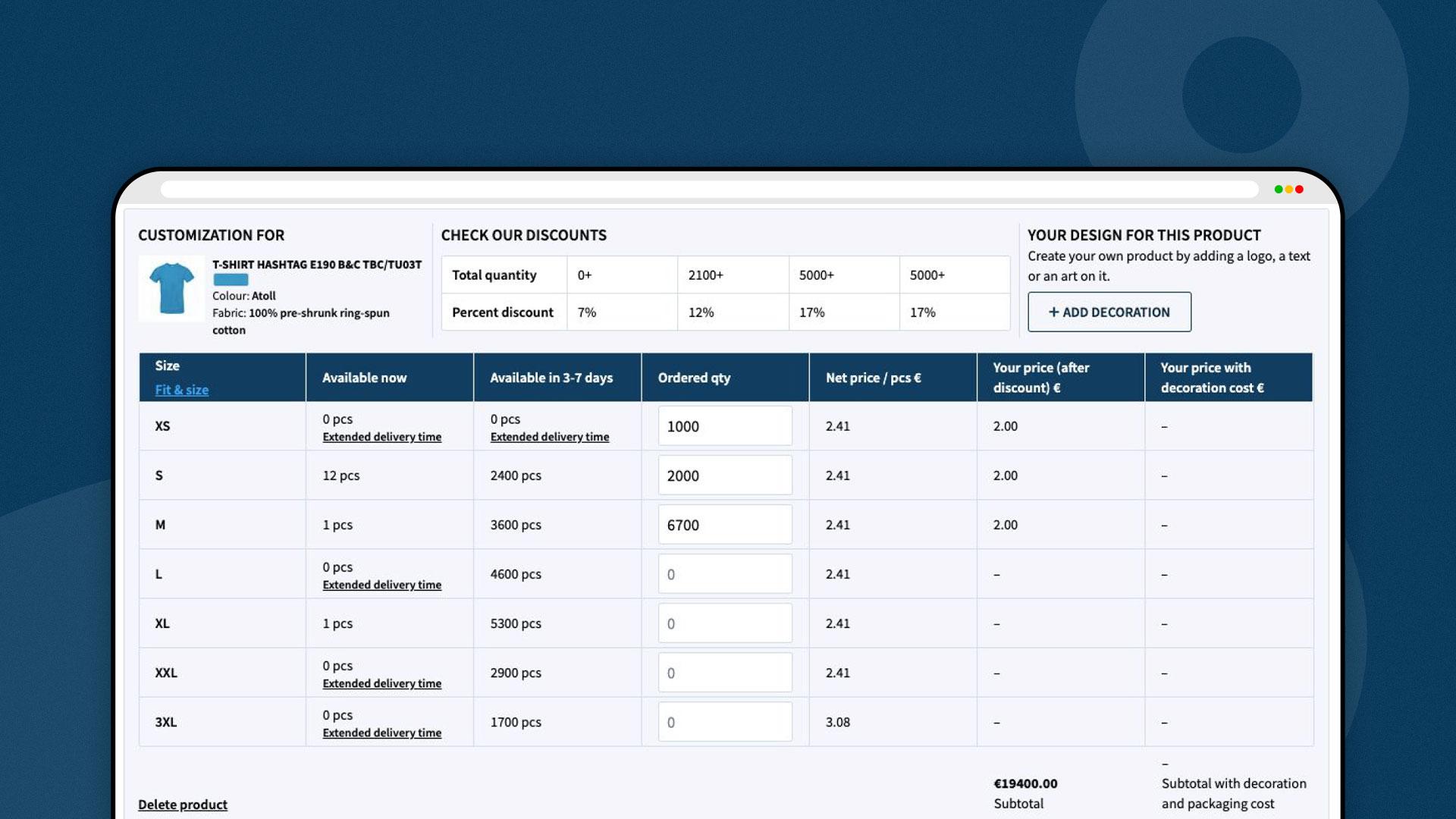Click the 12 pcs available now in S row
Screen dimensions: 1456x819
click(x=340, y=475)
